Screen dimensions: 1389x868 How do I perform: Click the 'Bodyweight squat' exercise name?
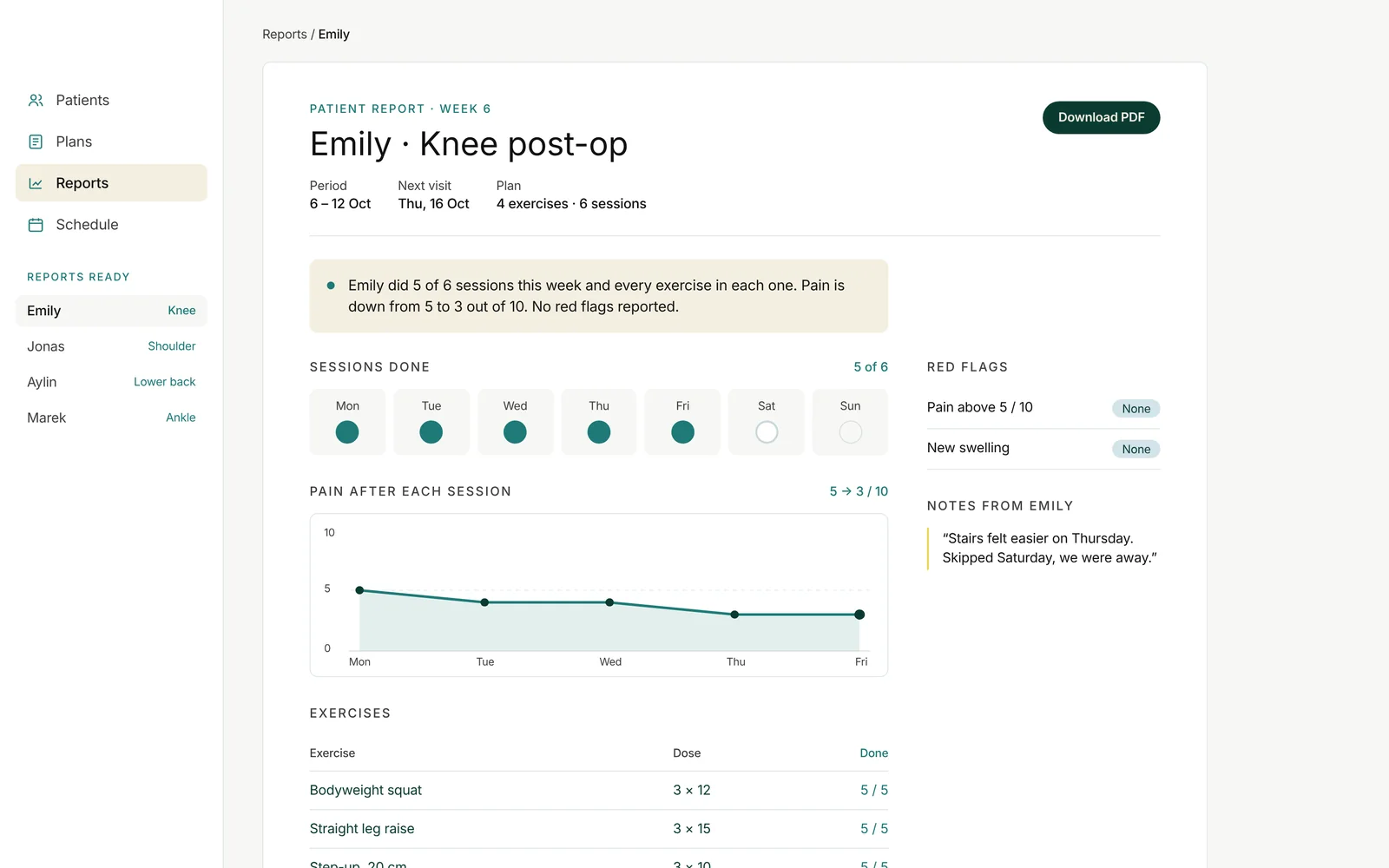[x=365, y=790]
